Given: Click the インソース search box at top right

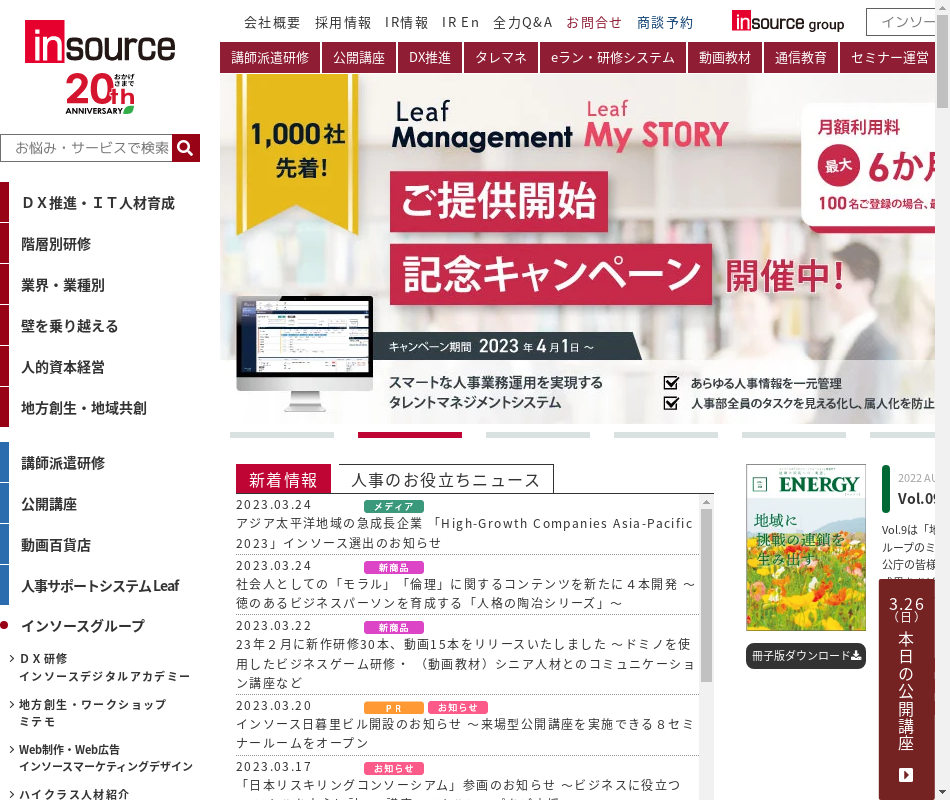Looking at the screenshot, I should [x=902, y=22].
